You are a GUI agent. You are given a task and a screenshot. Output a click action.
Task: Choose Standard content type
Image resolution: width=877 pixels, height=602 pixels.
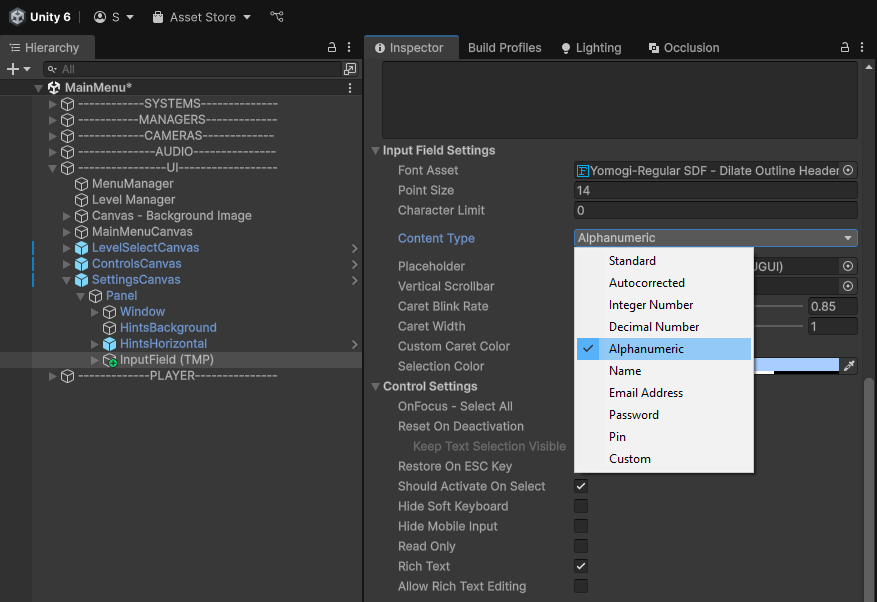(664, 261)
